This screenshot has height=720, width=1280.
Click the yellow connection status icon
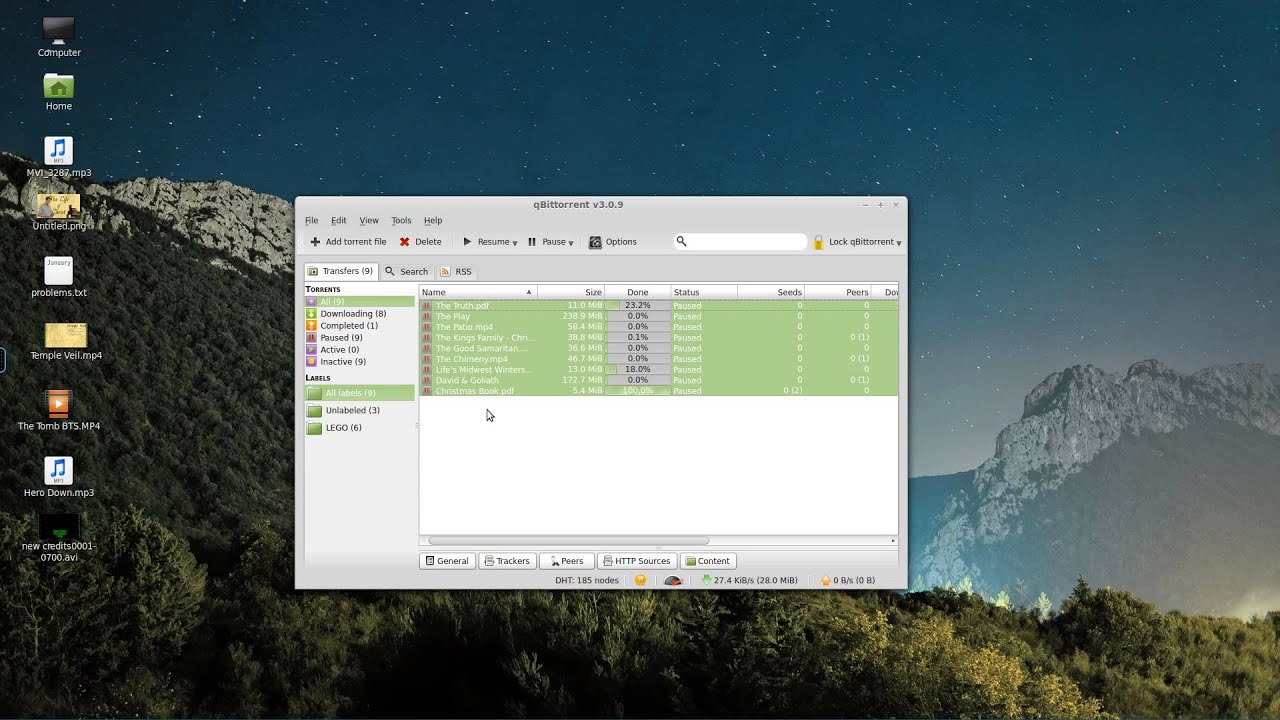(640, 580)
